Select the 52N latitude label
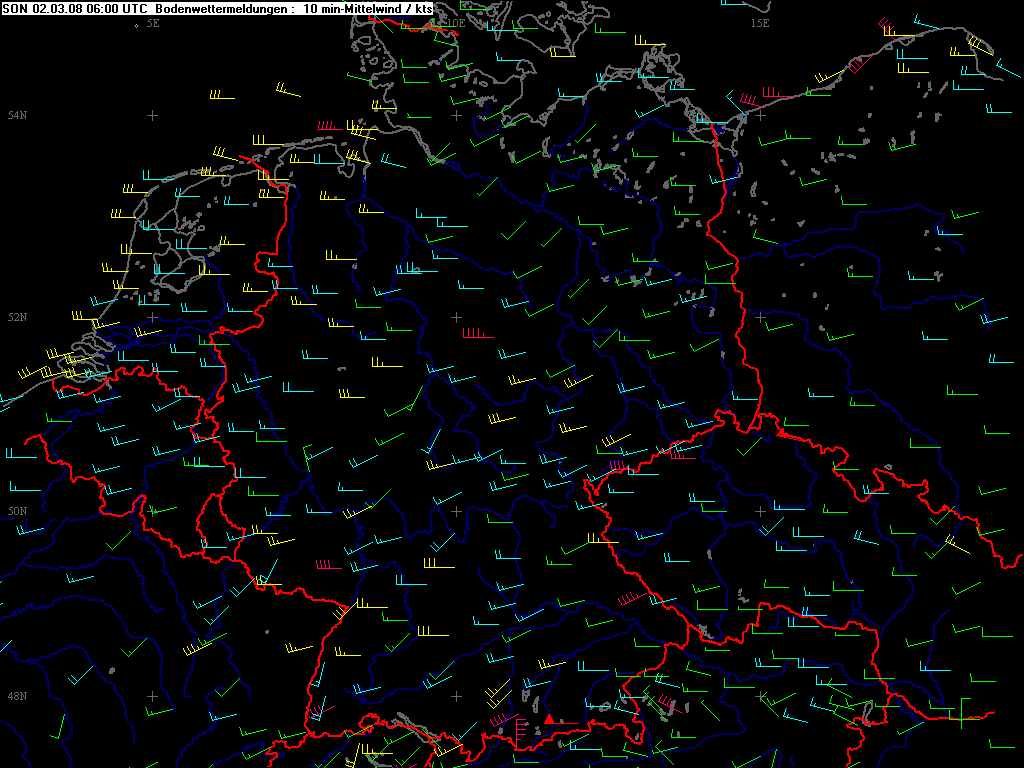Screen dimensions: 1024x768 pos(17,317)
